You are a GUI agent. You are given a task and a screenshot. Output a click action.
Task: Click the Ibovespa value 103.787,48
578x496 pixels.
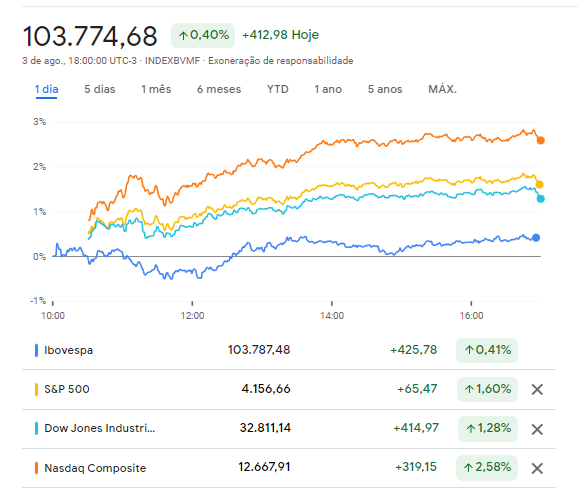259,350
